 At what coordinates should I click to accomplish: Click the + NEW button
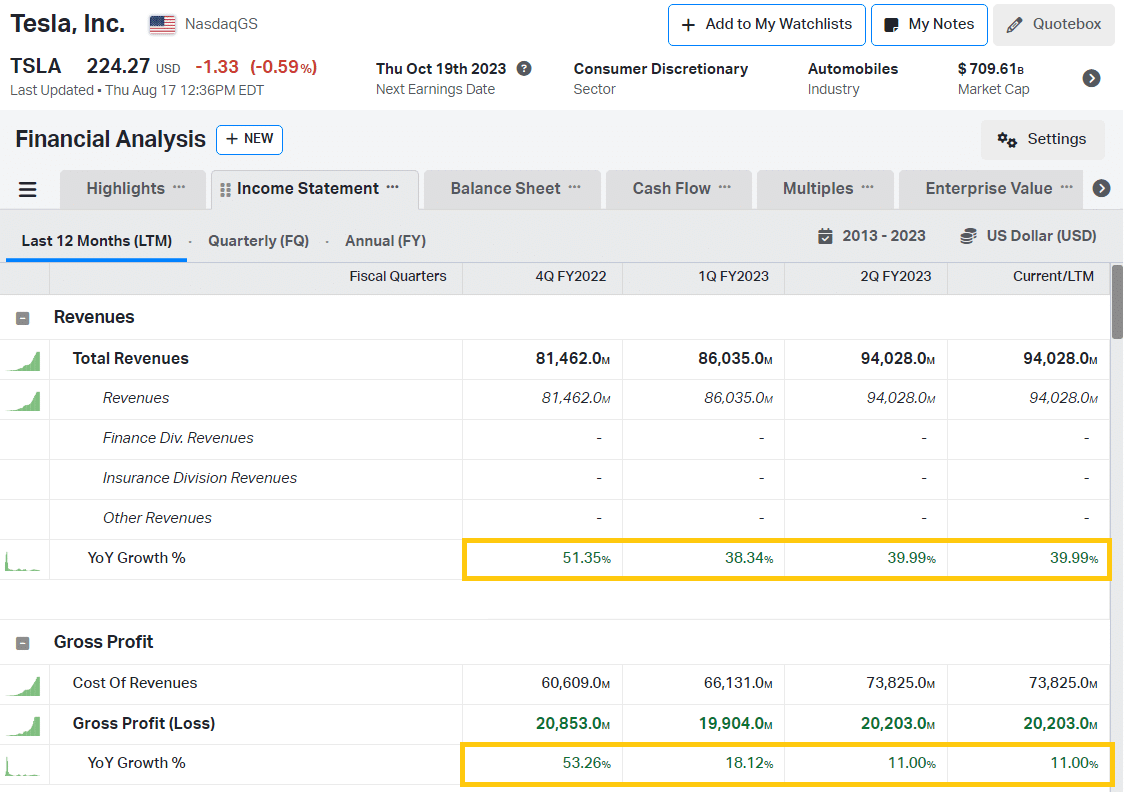(x=249, y=140)
